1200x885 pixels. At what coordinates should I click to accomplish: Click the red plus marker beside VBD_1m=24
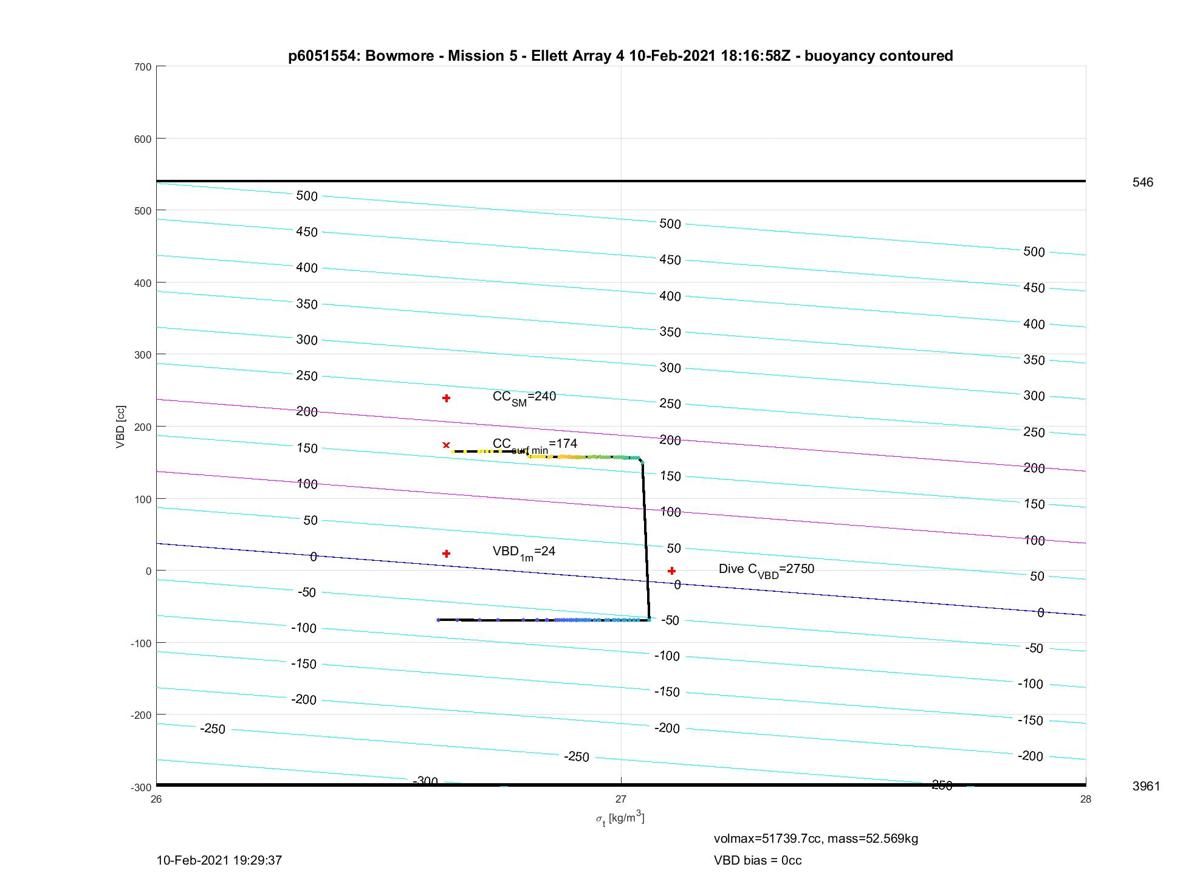point(446,553)
